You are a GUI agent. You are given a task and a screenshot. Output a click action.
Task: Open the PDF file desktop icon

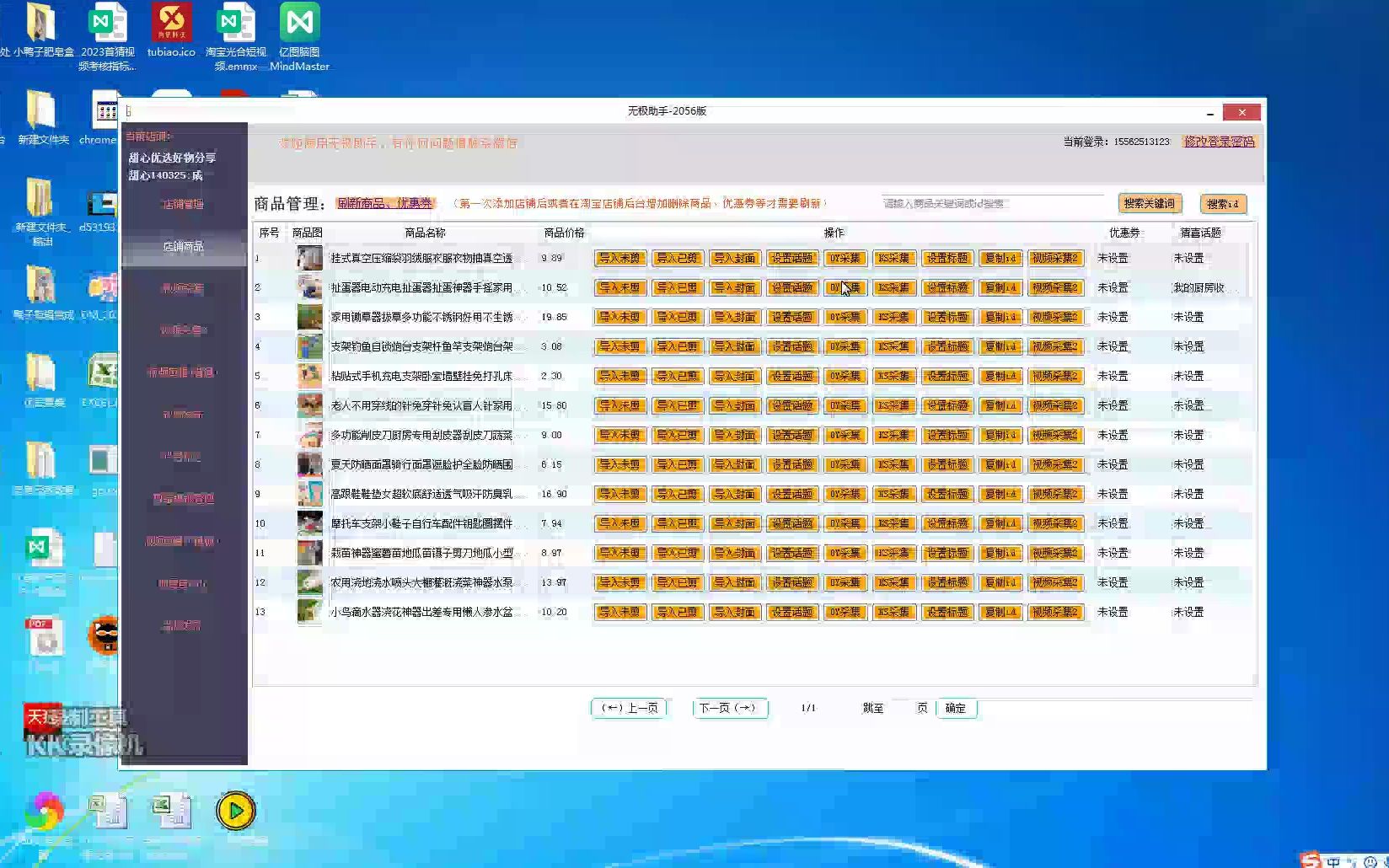pos(44,639)
